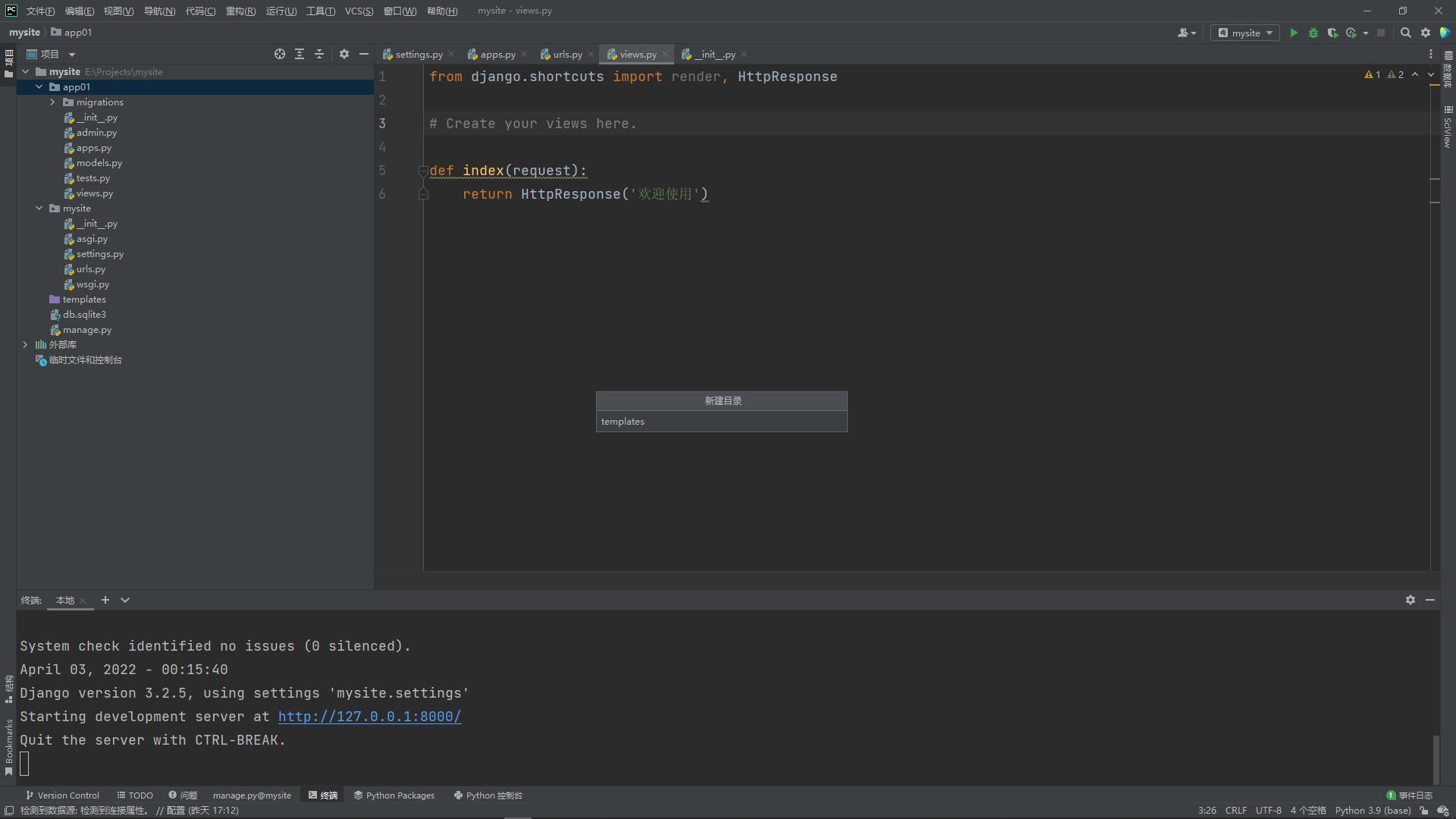Click the JetBrains shield icon

coord(1445,33)
